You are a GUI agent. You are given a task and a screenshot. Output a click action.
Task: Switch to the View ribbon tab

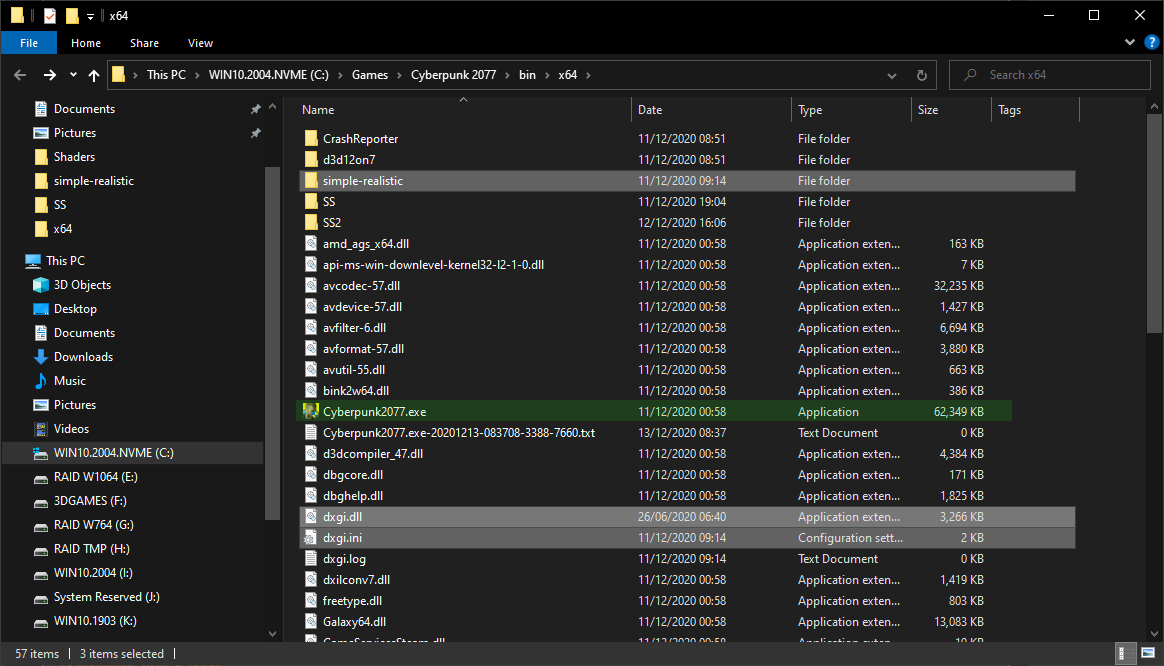click(x=200, y=43)
